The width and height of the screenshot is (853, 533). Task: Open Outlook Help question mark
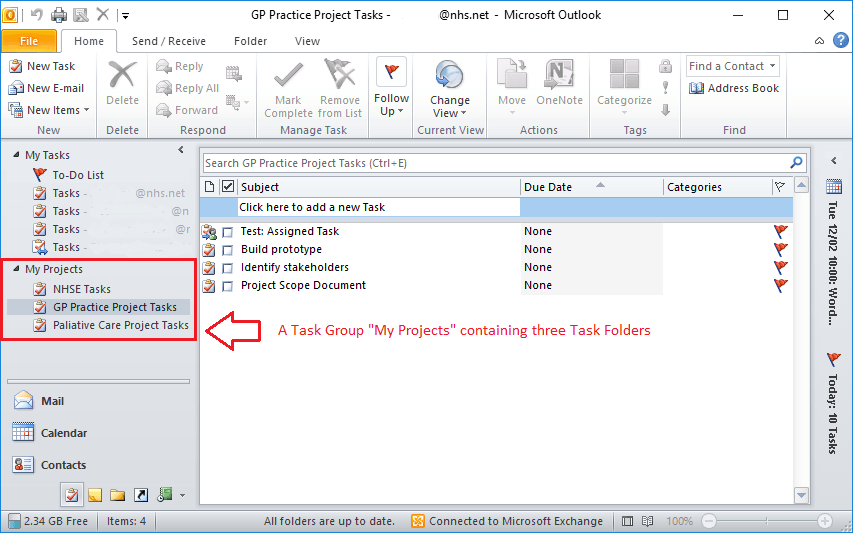[x=840, y=41]
